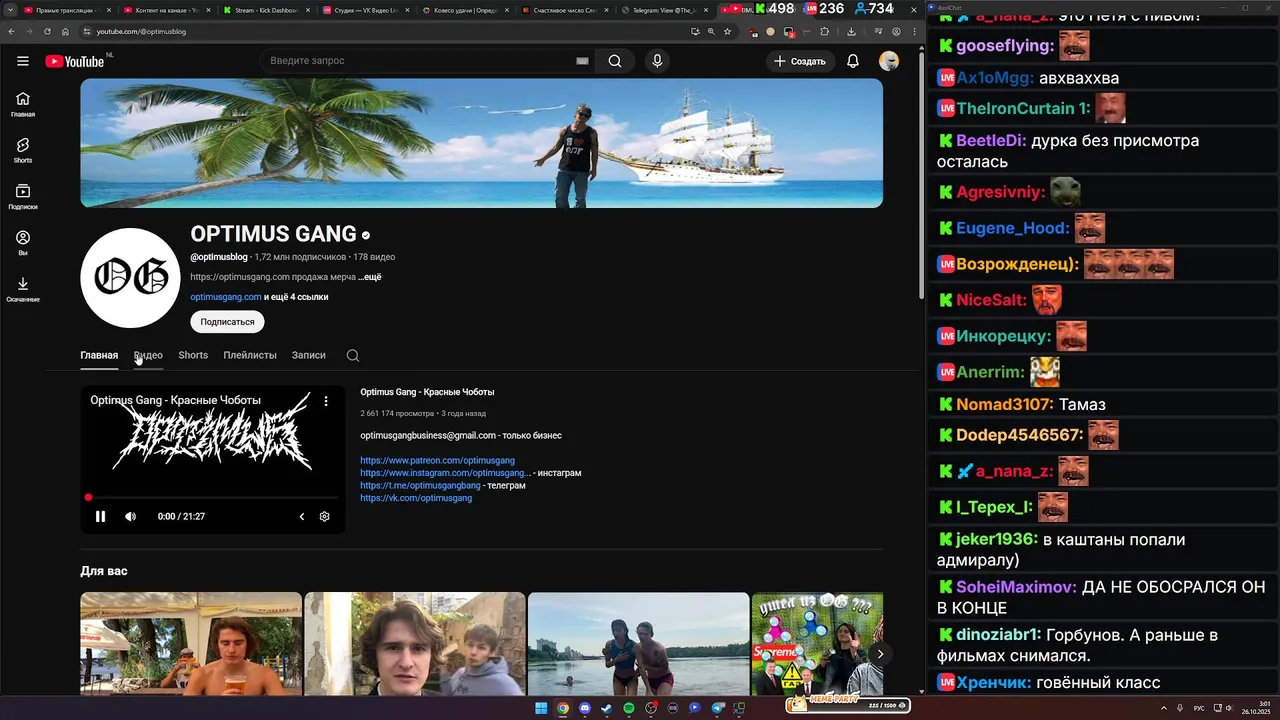The image size is (1280, 720).
Task: Click username Nomad3107 in chat
Action: pyautogui.click(x=1004, y=405)
